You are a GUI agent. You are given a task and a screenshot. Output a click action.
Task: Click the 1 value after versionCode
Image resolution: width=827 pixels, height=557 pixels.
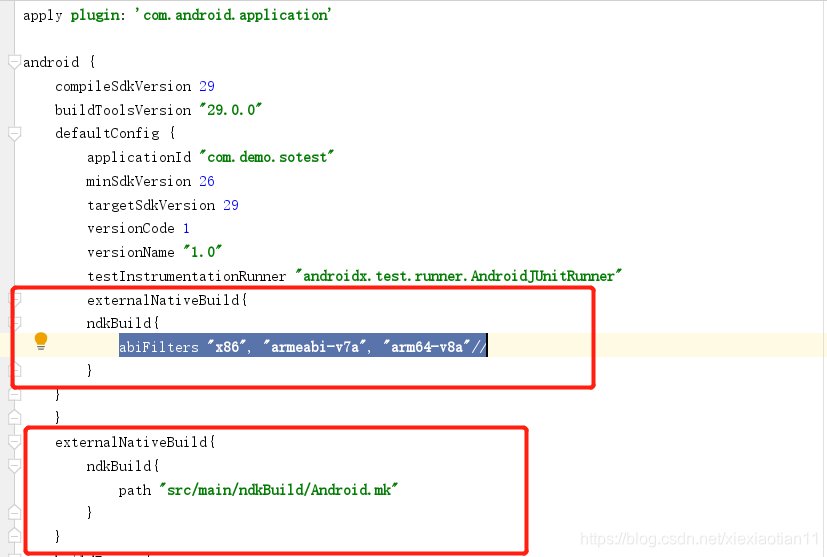pos(186,228)
